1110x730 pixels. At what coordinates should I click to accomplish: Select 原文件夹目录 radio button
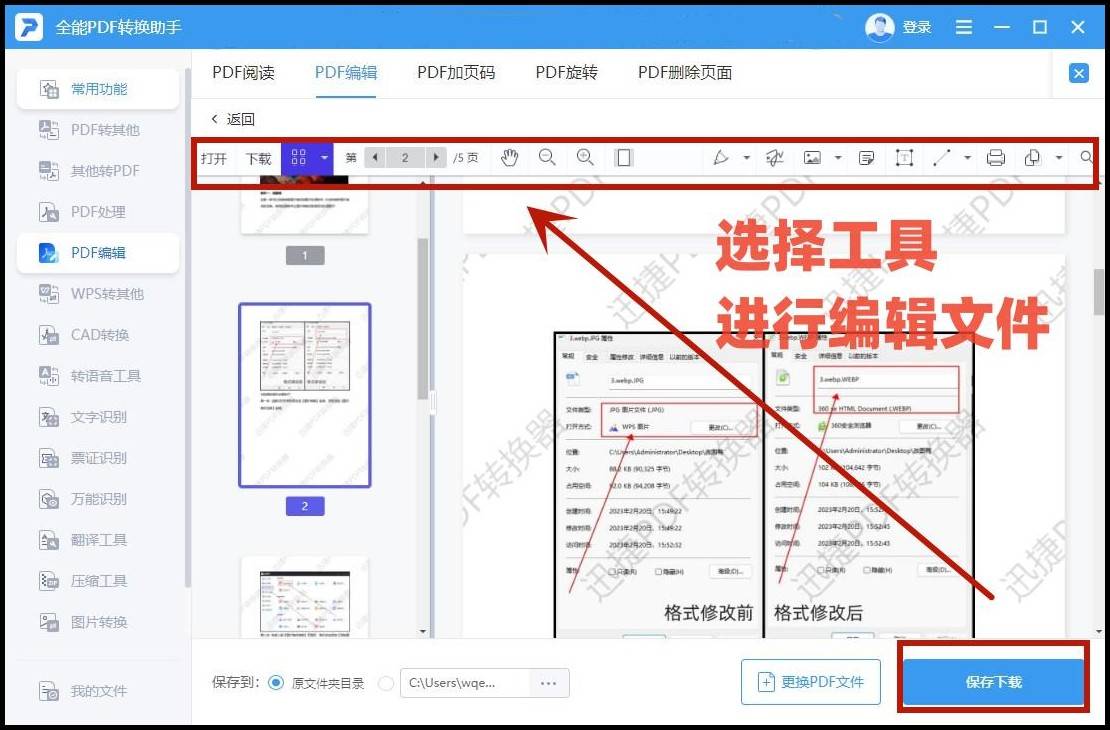[276, 683]
